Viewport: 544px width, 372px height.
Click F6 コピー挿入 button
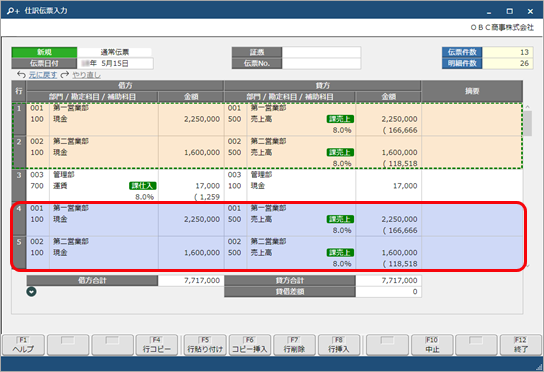pyautogui.click(x=249, y=345)
